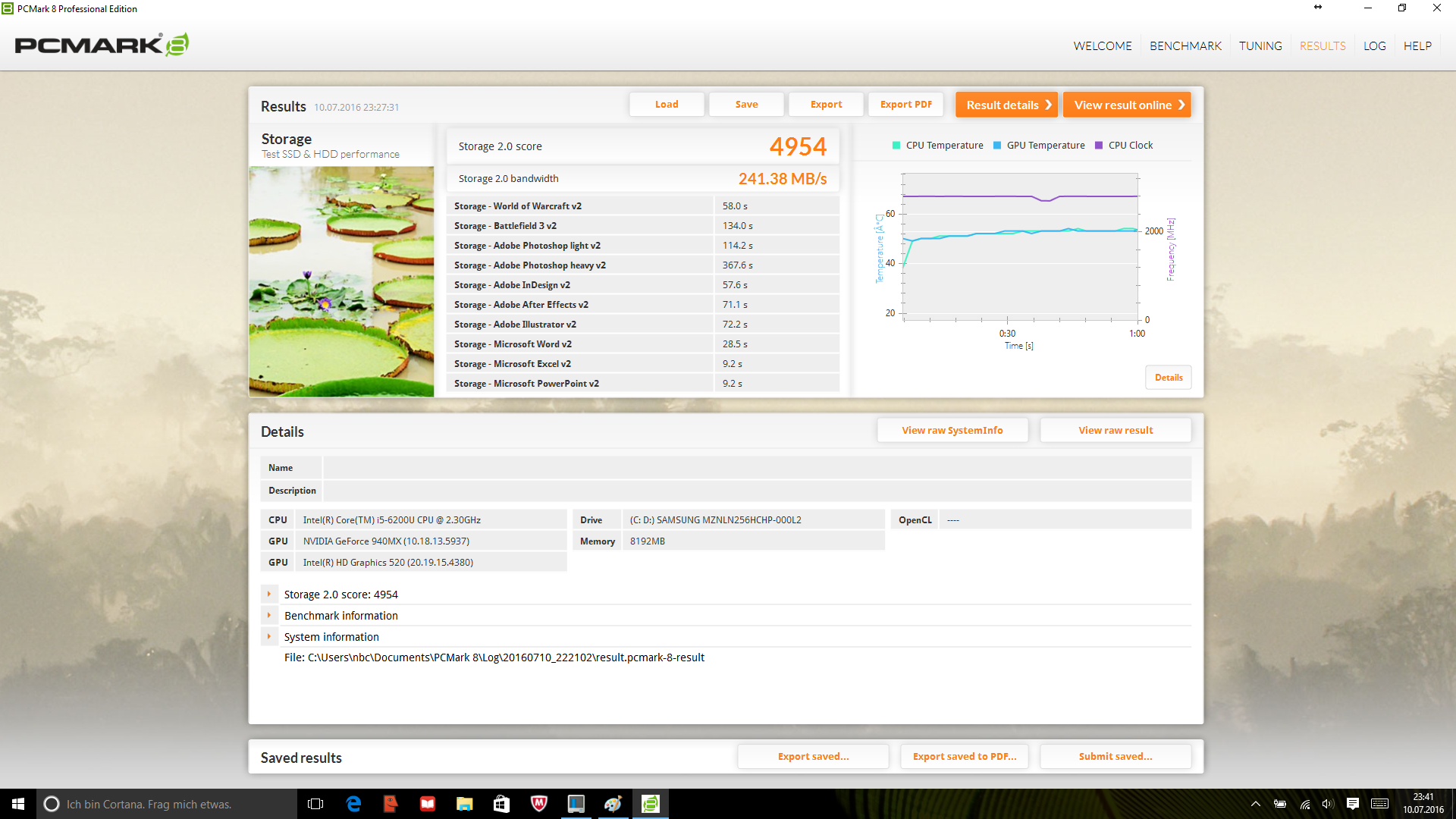The image size is (1456, 819).
Task: Open the touch keyboard tray icon
Action: click(1380, 804)
